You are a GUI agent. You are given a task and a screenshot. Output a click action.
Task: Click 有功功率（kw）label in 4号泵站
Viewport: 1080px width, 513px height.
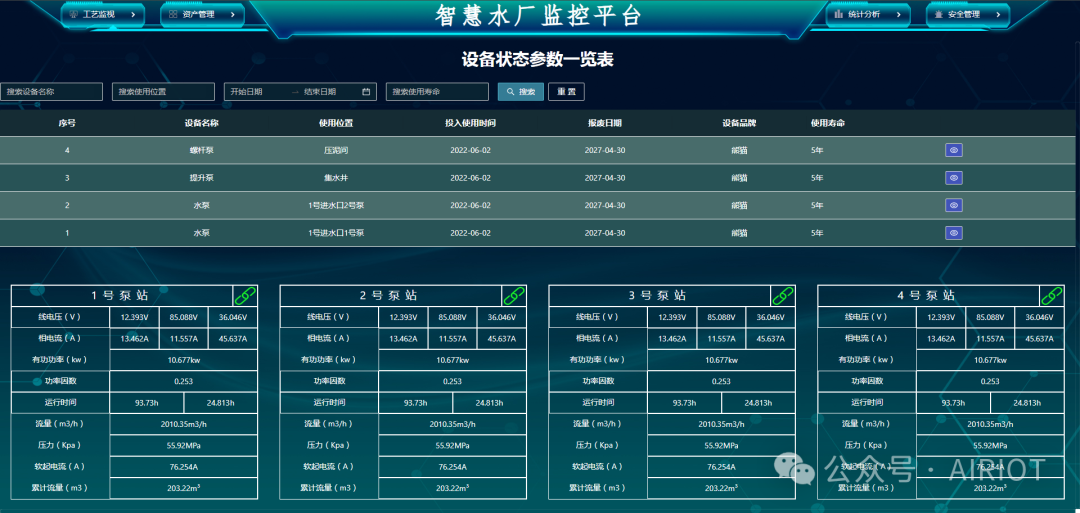pyautogui.click(x=866, y=359)
